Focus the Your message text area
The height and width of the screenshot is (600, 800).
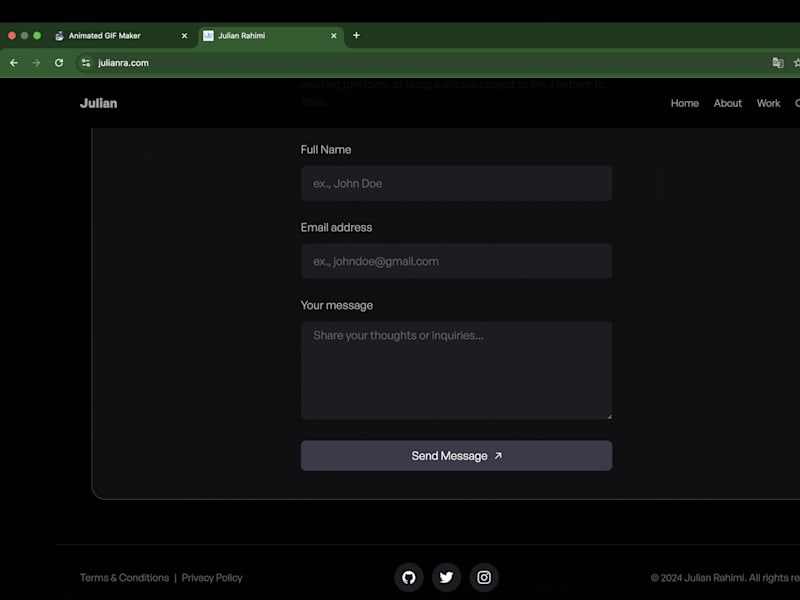click(456, 370)
